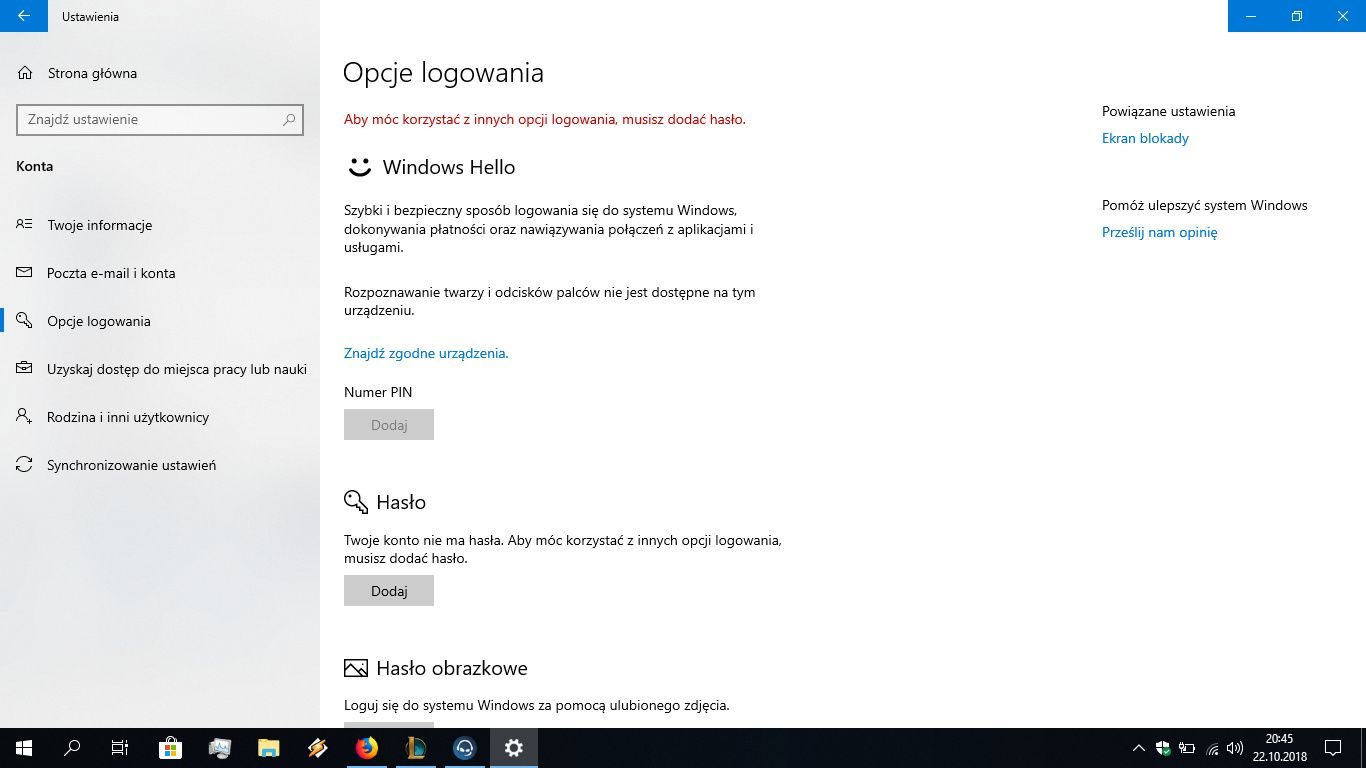Click the battery power tray icon

pos(1187,748)
